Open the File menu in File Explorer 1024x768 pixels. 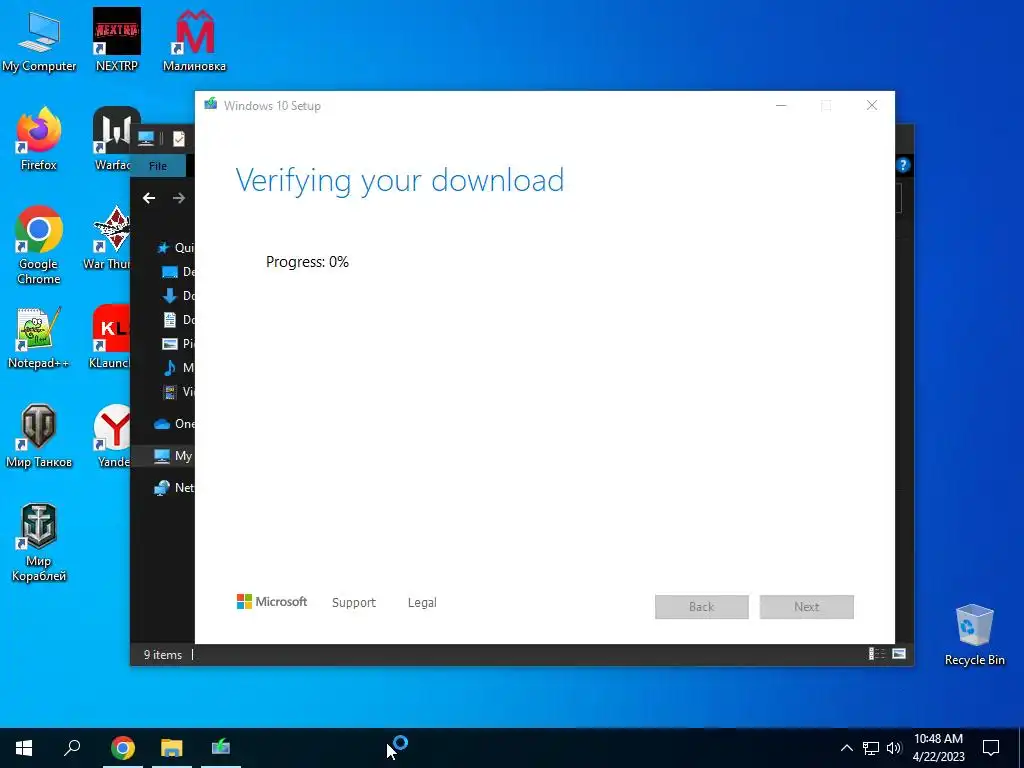click(158, 166)
